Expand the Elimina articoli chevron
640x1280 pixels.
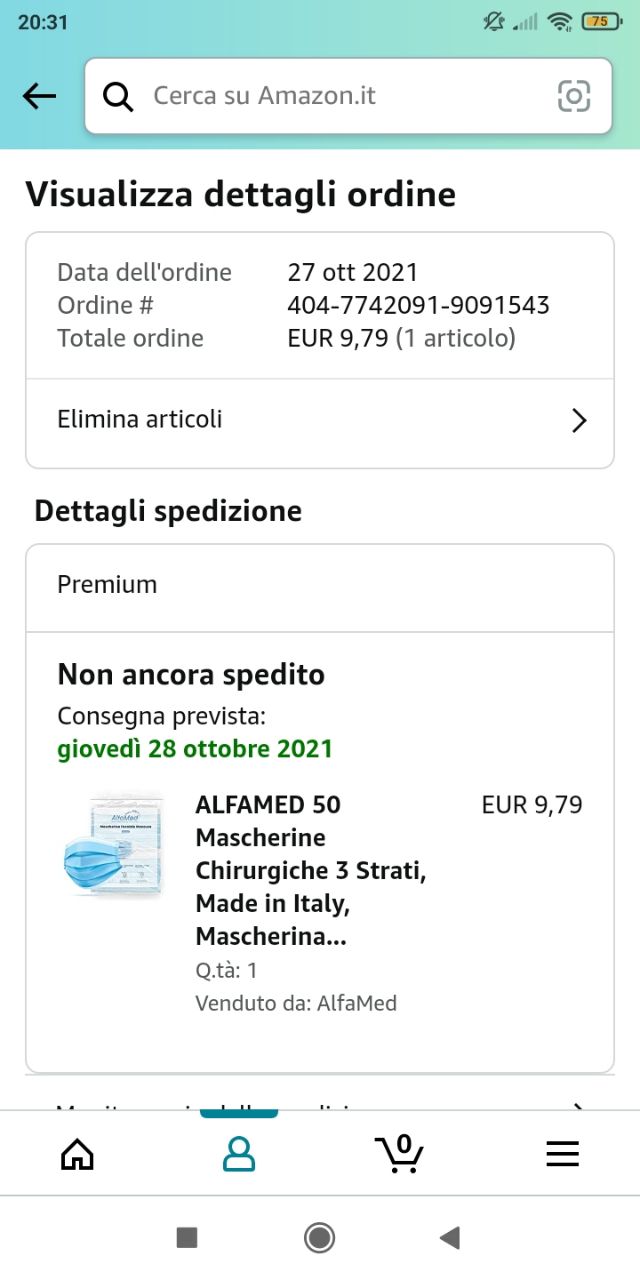pyautogui.click(x=578, y=420)
